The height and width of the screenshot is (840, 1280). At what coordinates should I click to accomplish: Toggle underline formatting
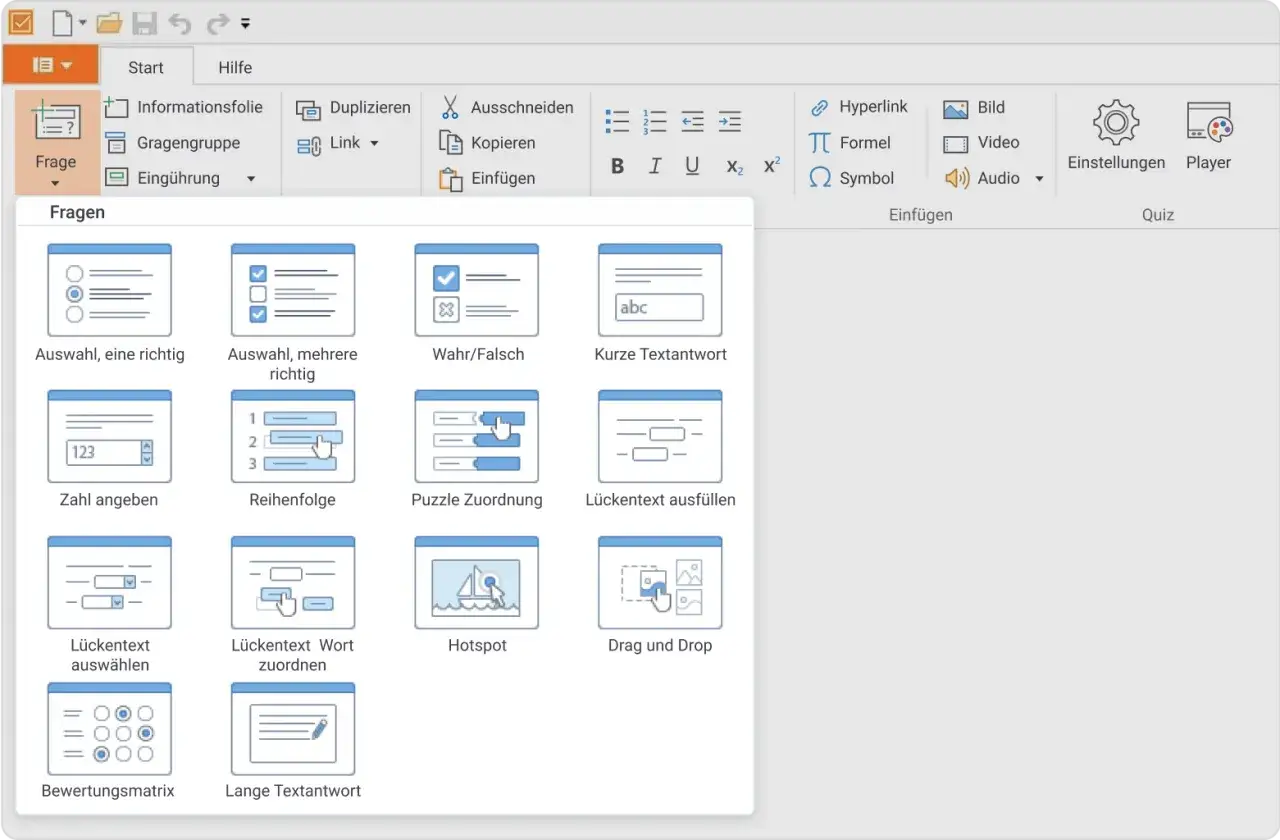point(692,166)
